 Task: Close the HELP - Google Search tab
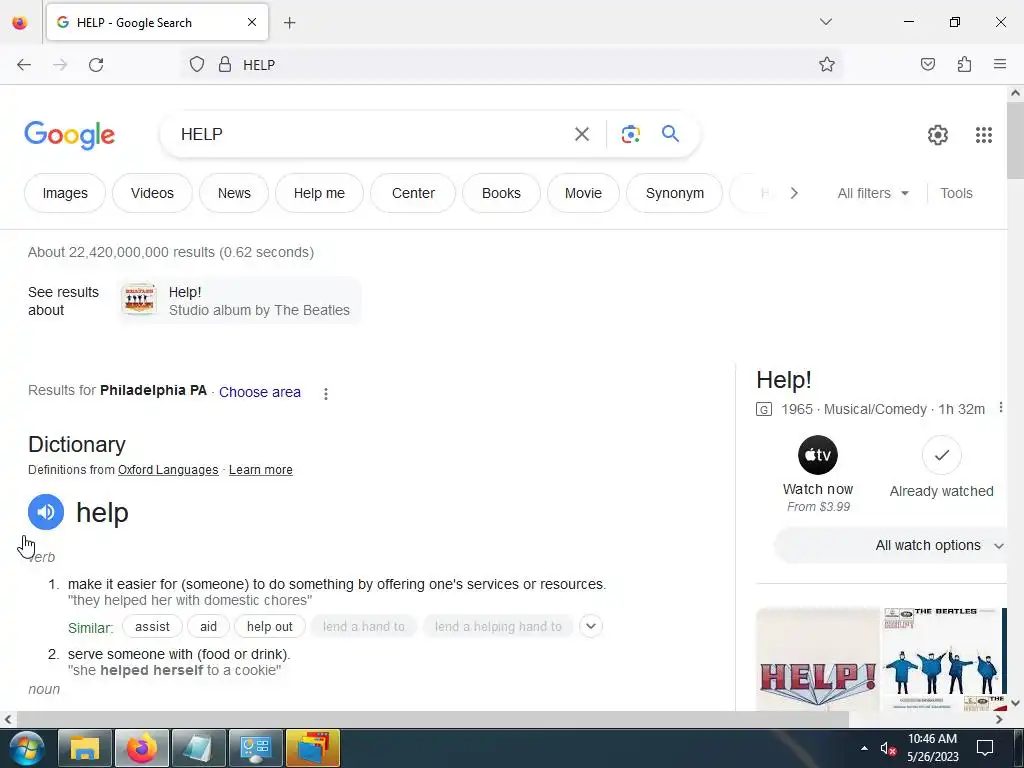(252, 22)
